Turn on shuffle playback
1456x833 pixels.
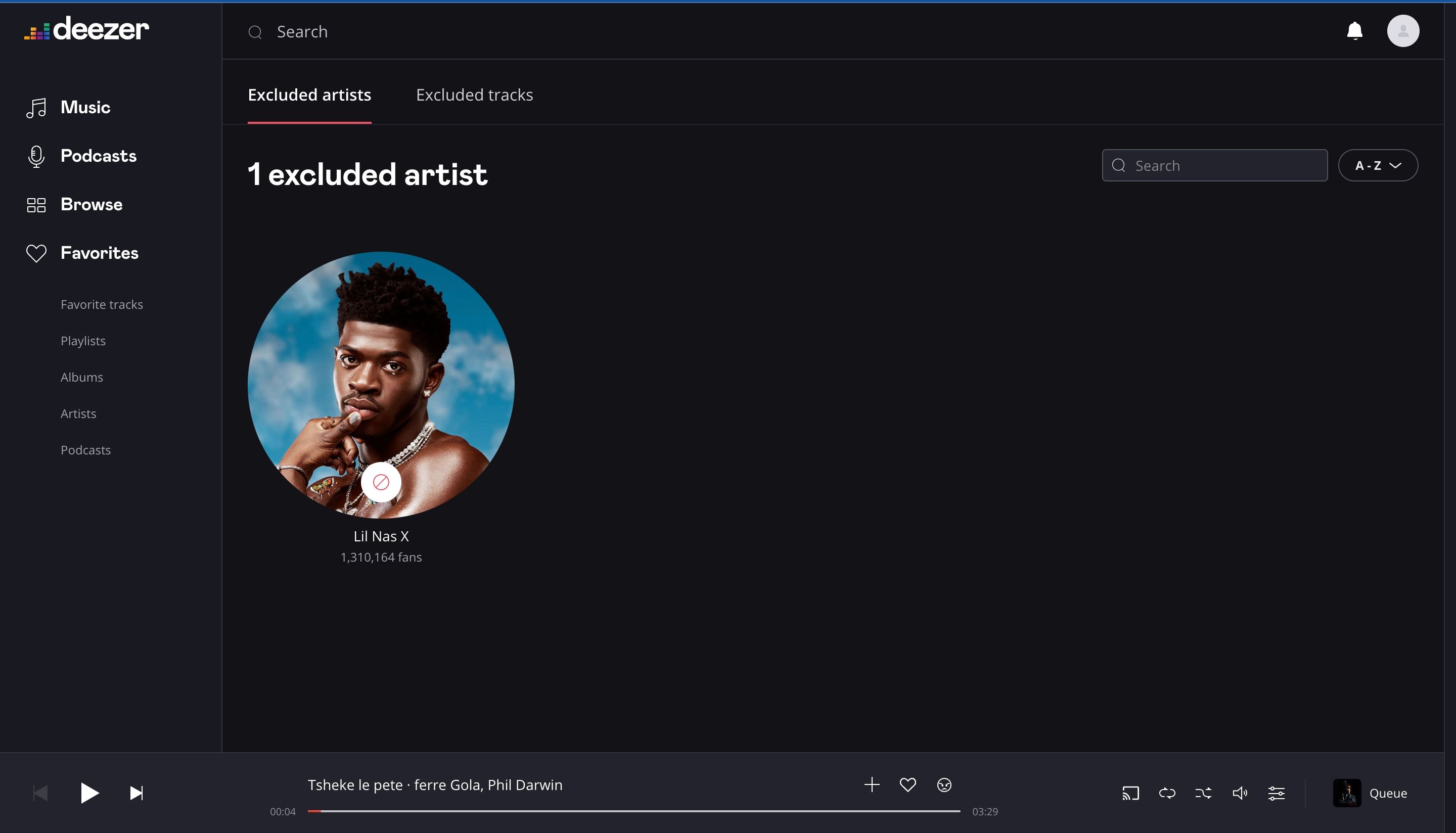[1203, 793]
